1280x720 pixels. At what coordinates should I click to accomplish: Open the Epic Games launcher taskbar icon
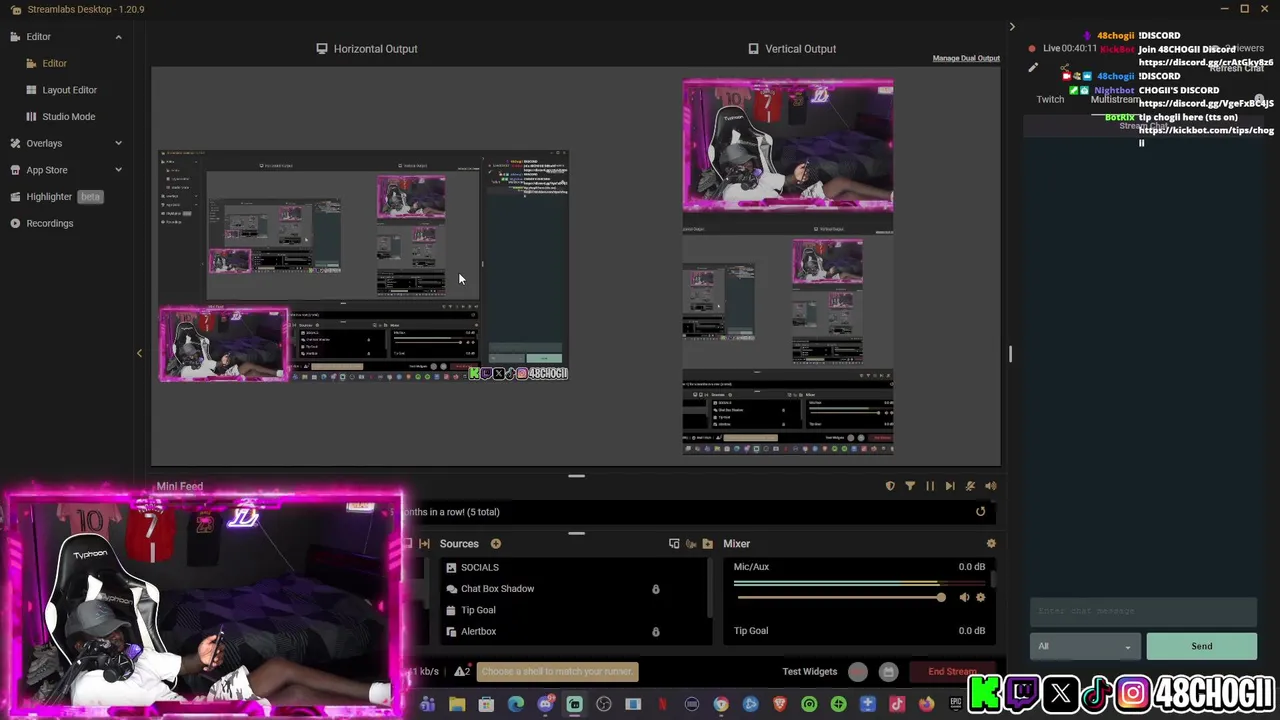pyautogui.click(x=955, y=705)
